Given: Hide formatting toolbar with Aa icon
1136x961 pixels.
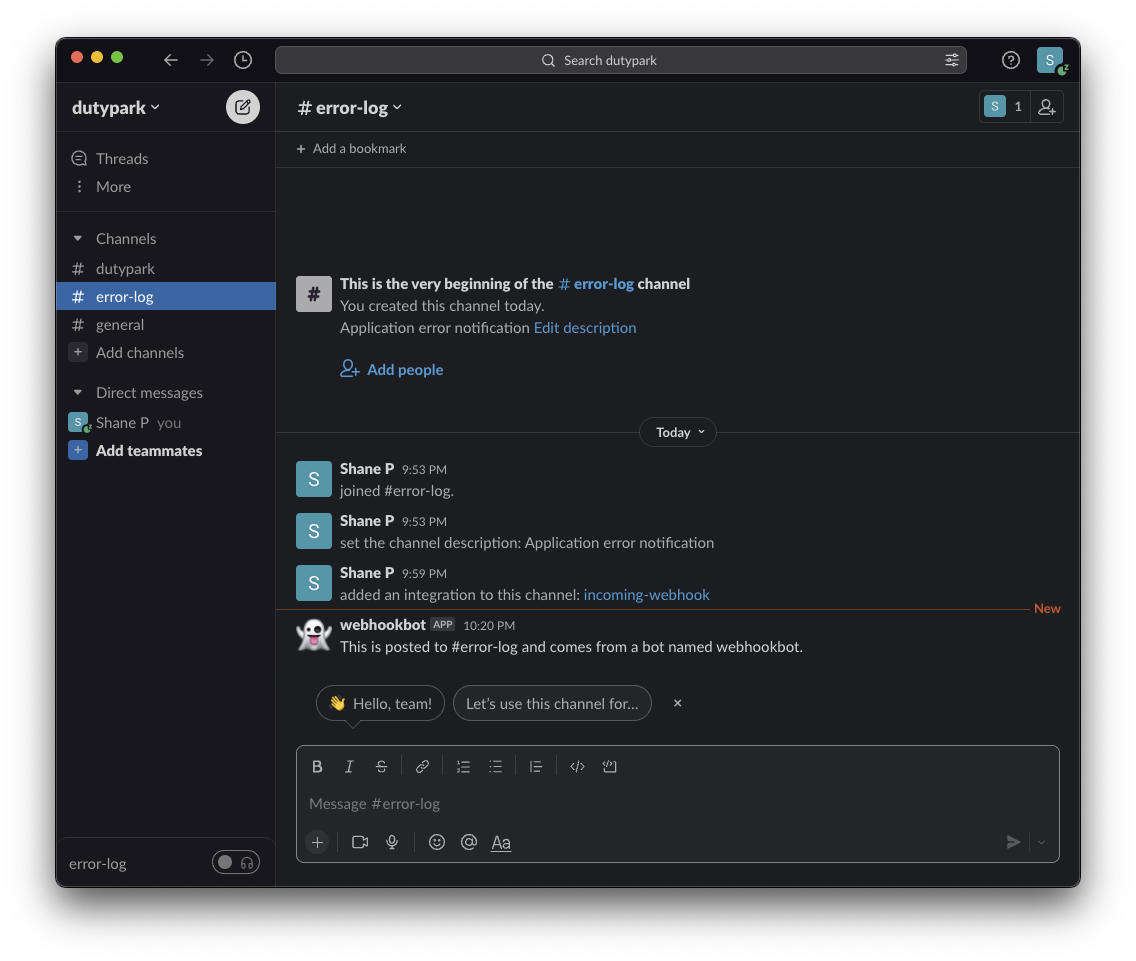Looking at the screenshot, I should 501,842.
